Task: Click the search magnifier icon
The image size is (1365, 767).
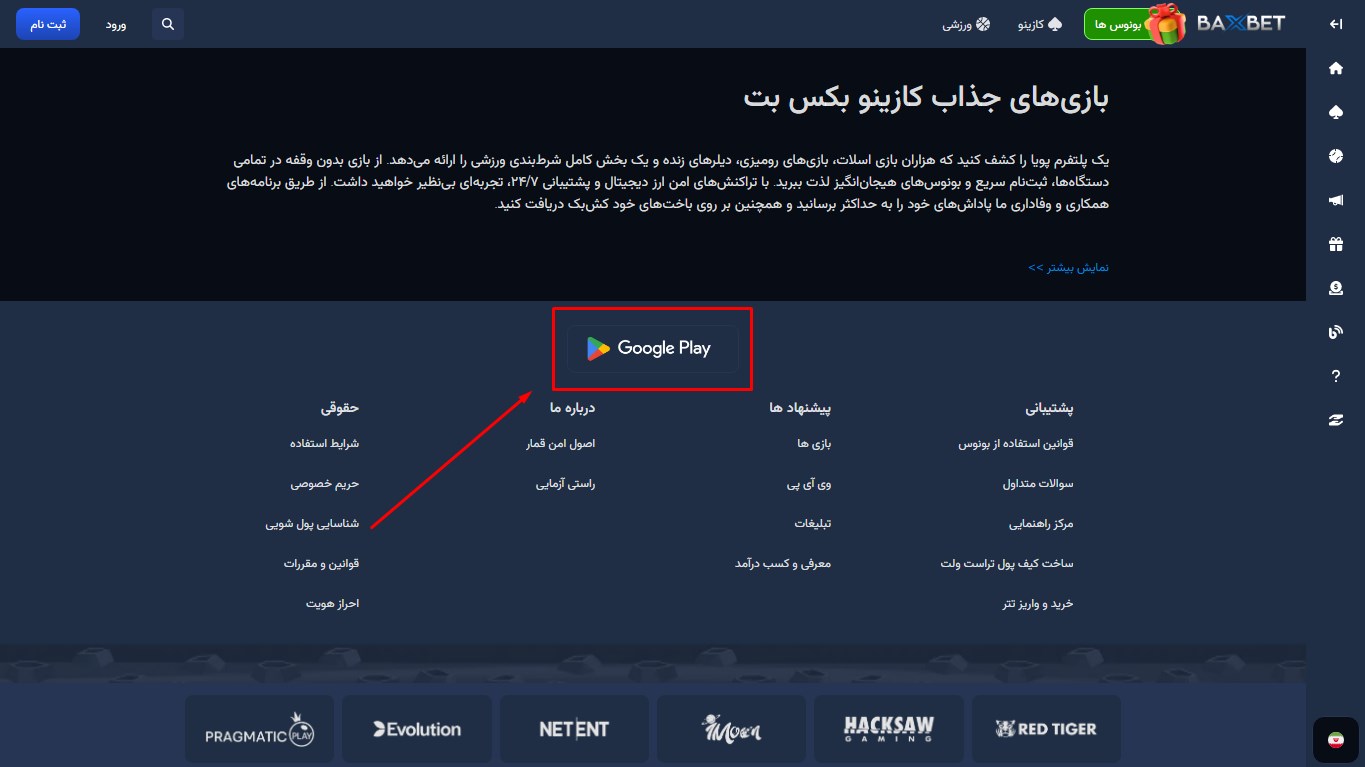Action: pyautogui.click(x=168, y=24)
